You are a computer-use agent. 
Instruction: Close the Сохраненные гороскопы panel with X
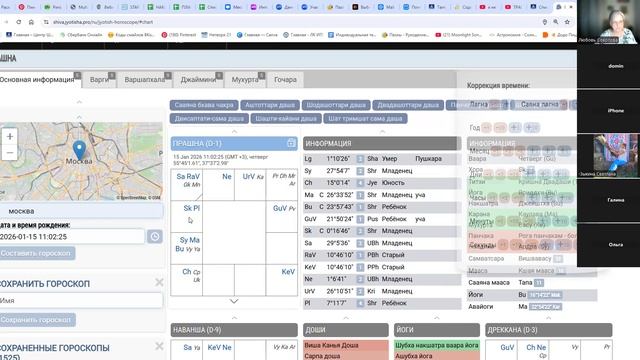(159, 347)
